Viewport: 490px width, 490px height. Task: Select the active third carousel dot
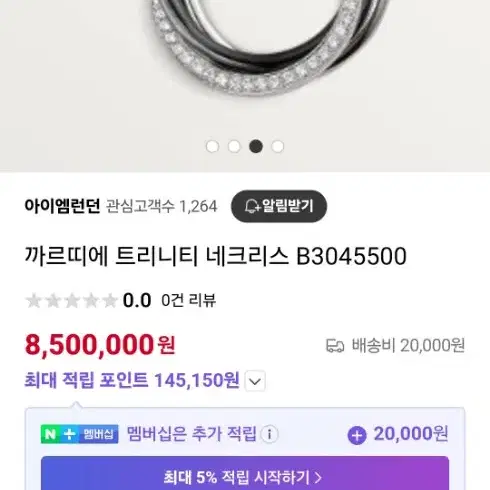(256, 146)
